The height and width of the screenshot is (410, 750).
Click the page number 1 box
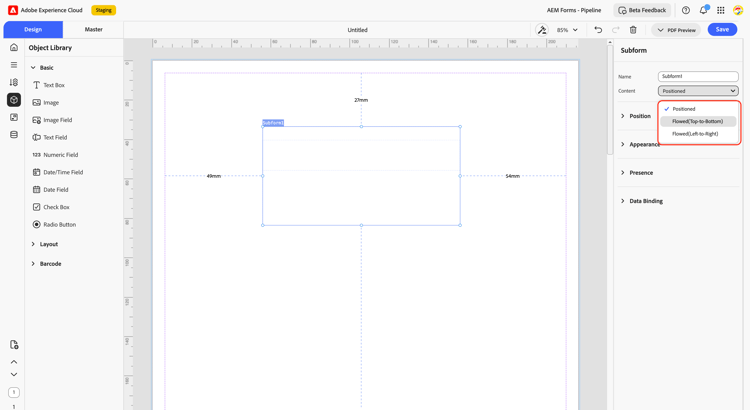point(14,392)
